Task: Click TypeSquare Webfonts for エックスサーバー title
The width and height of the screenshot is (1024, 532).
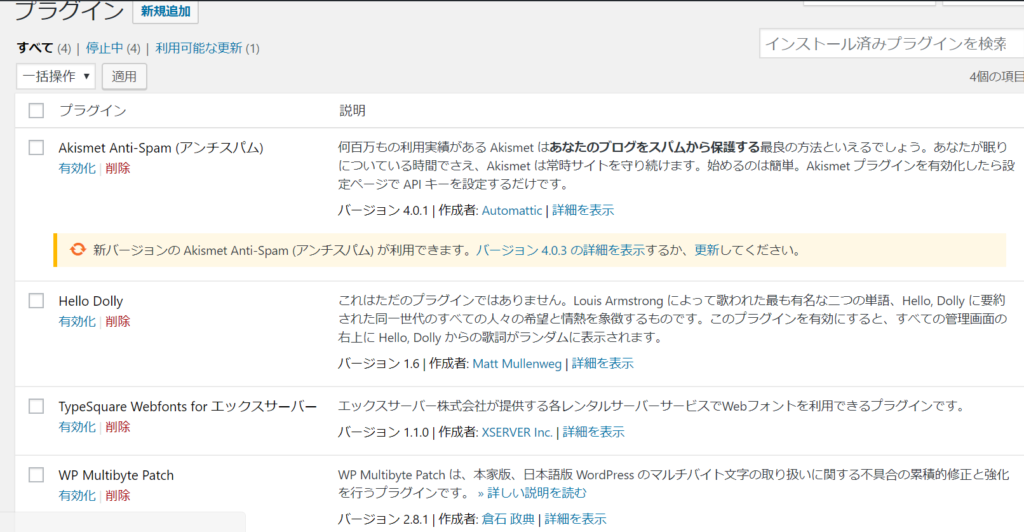Action: 188,407
